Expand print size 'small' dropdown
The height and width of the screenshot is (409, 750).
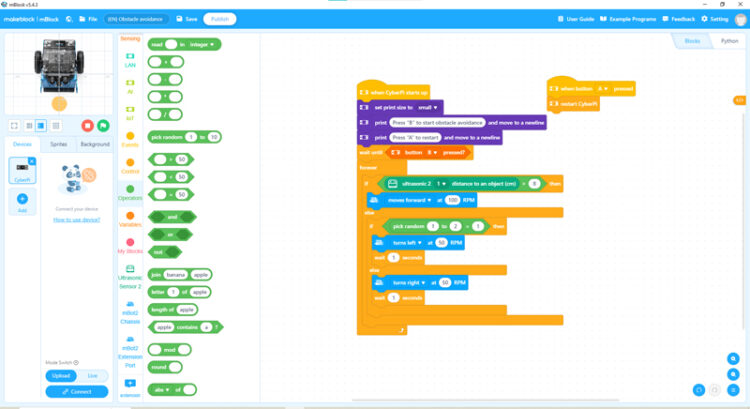[x=428, y=106]
